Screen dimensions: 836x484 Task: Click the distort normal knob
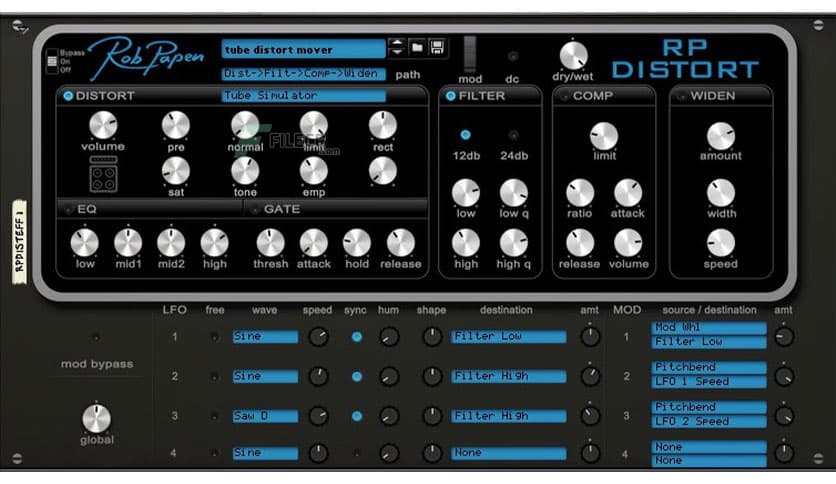click(x=245, y=125)
